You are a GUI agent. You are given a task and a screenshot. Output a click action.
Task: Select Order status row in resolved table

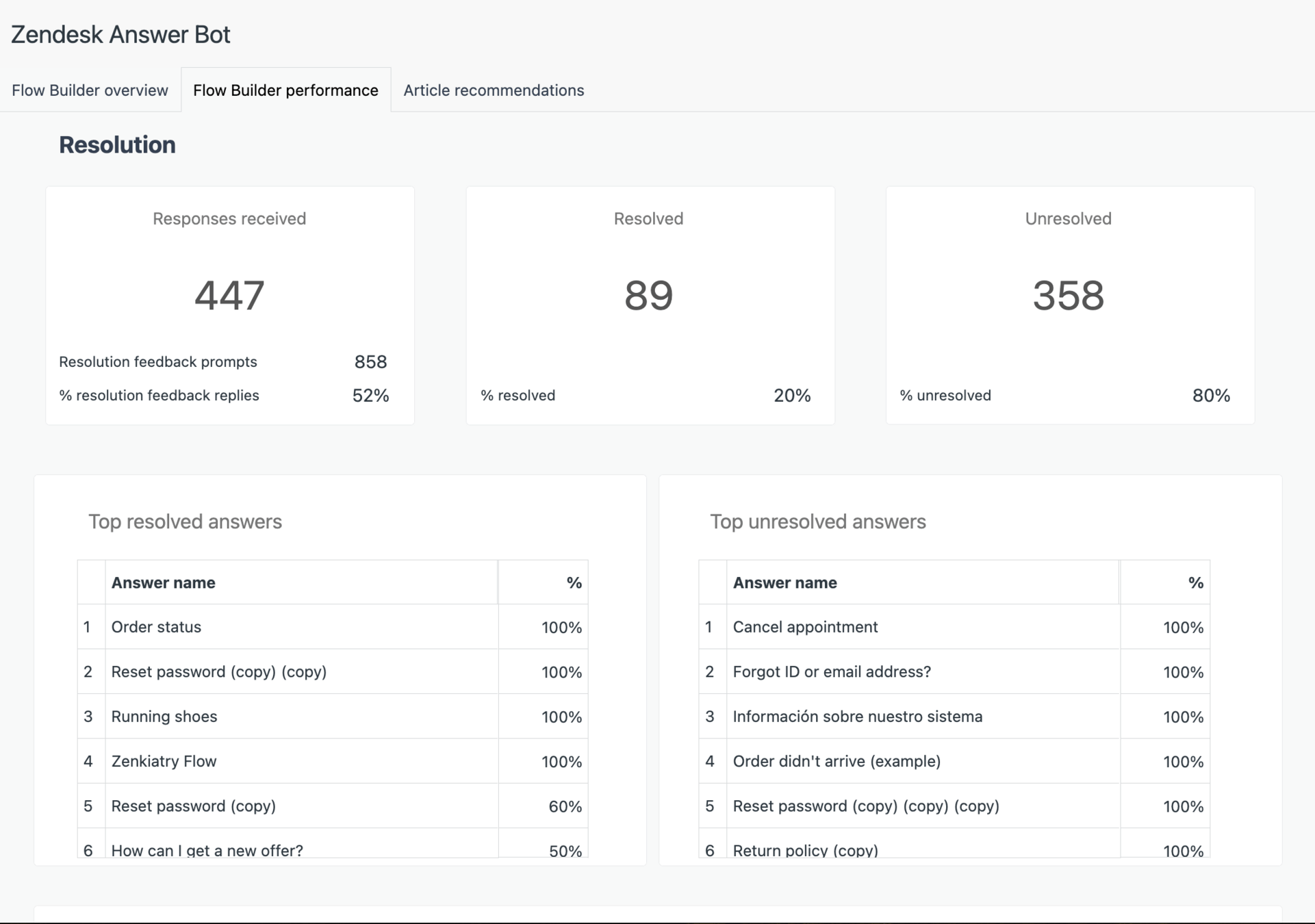click(156, 627)
